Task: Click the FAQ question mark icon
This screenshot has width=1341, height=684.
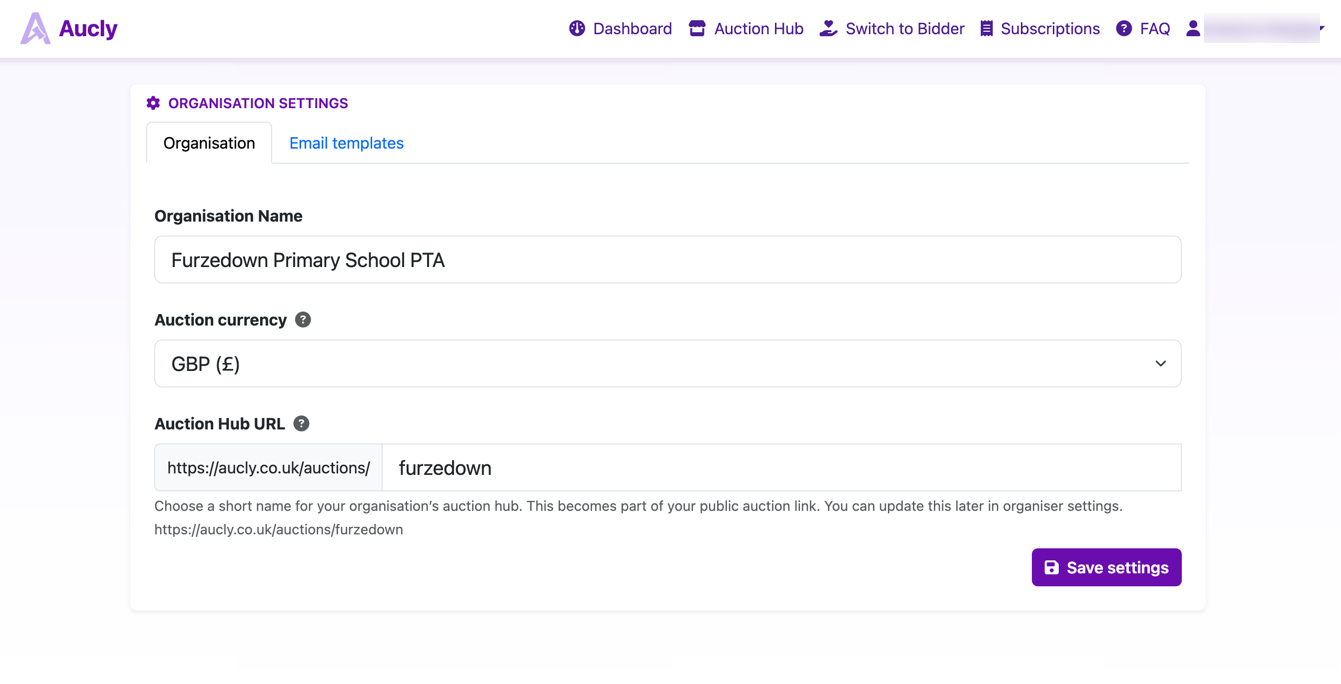Action: [x=1124, y=28]
